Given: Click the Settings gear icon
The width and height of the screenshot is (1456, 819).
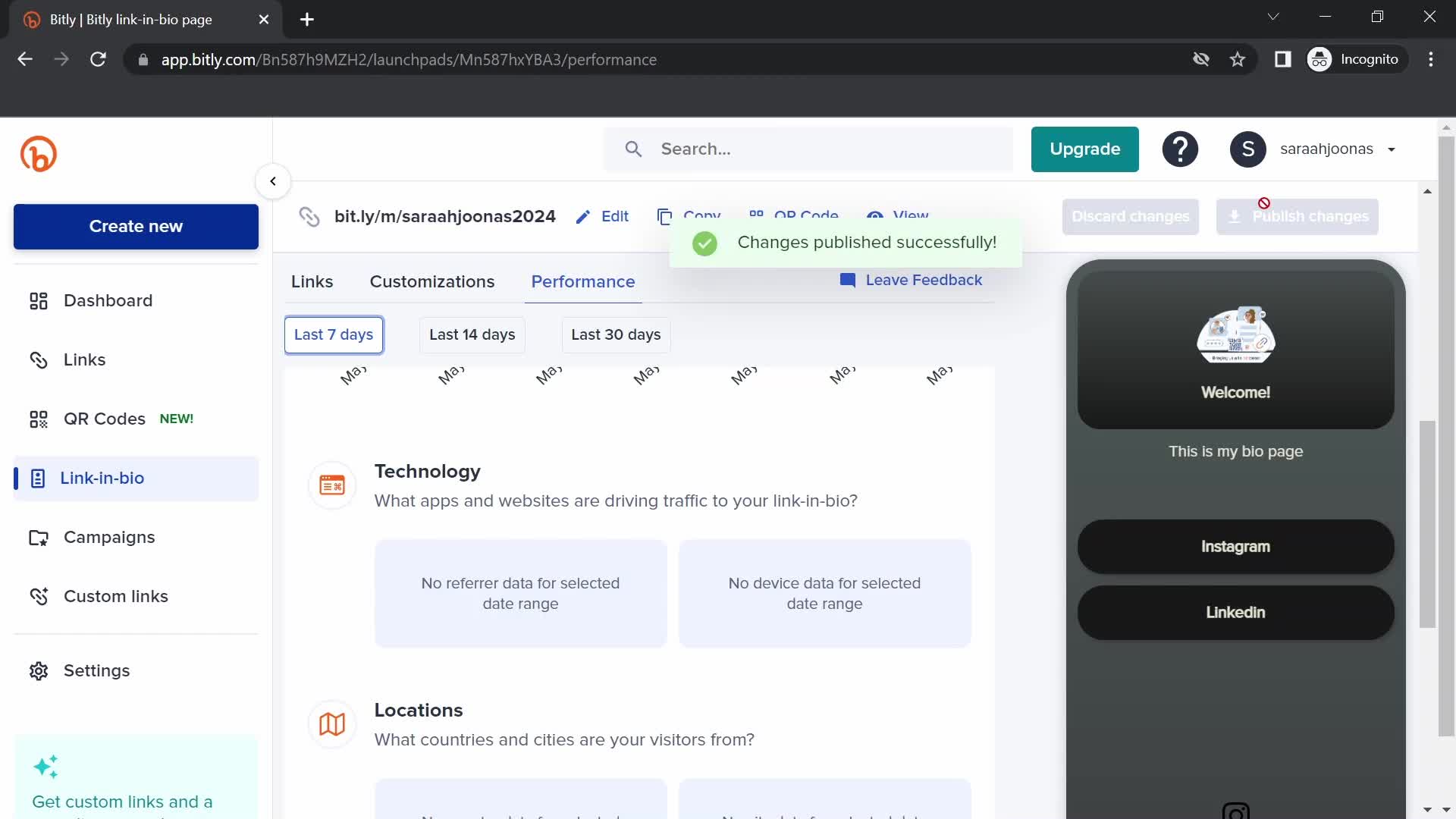Looking at the screenshot, I should pos(39,671).
